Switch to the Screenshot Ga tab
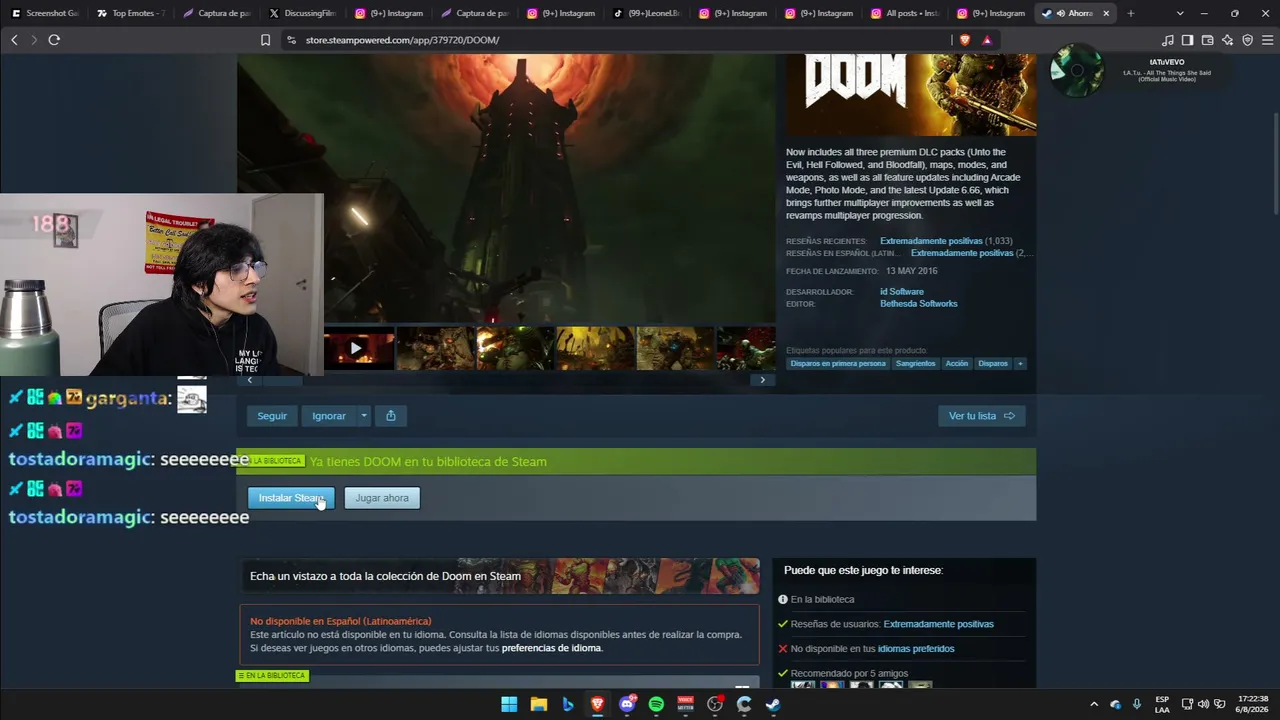This screenshot has height=720, width=1280. 44,13
